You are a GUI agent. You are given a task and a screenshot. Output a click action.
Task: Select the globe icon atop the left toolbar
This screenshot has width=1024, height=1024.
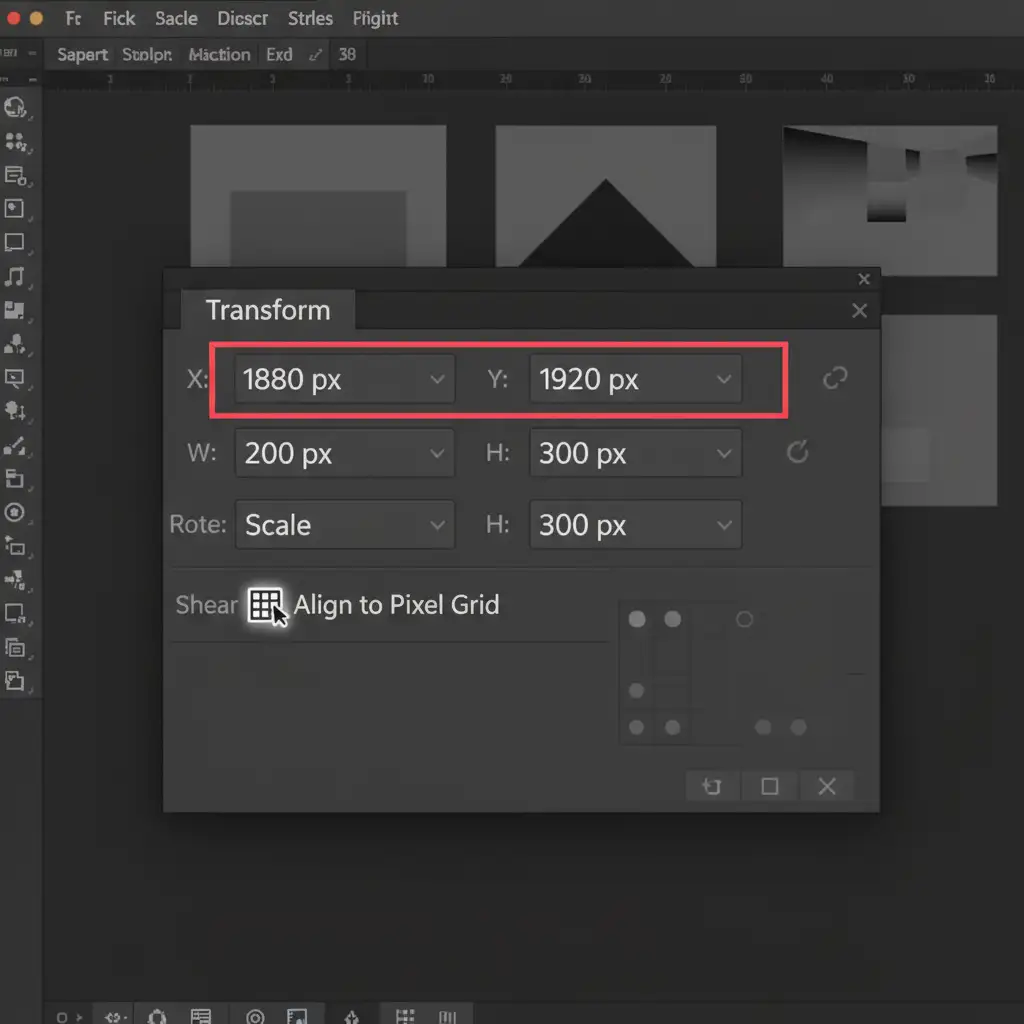tap(14, 107)
